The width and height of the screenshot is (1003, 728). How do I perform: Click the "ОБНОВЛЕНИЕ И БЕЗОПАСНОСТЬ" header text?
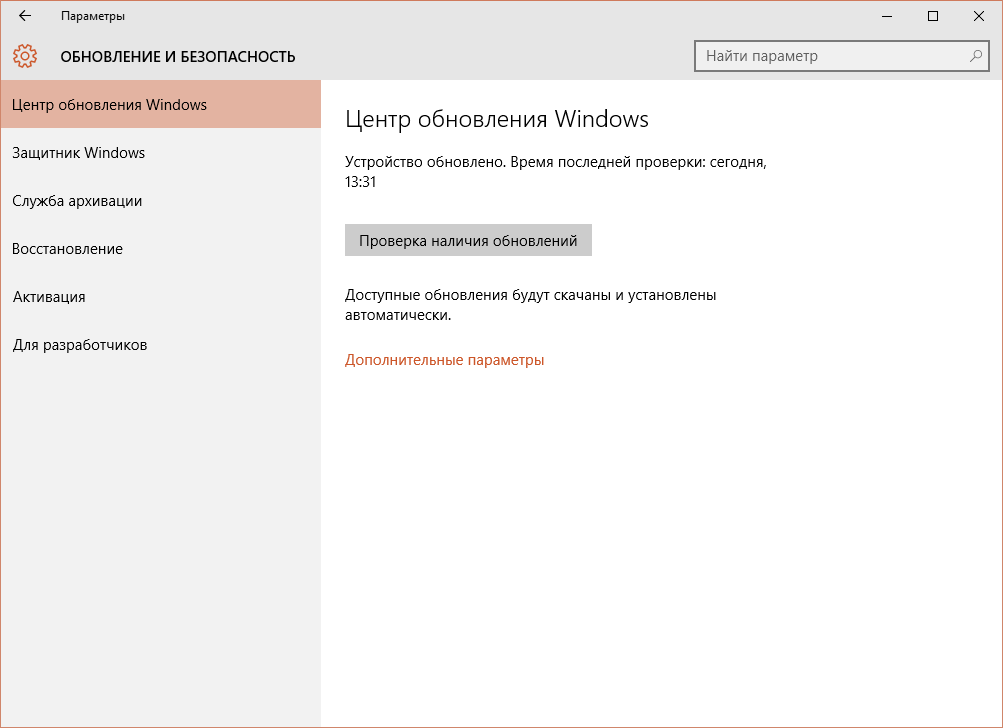click(x=178, y=57)
